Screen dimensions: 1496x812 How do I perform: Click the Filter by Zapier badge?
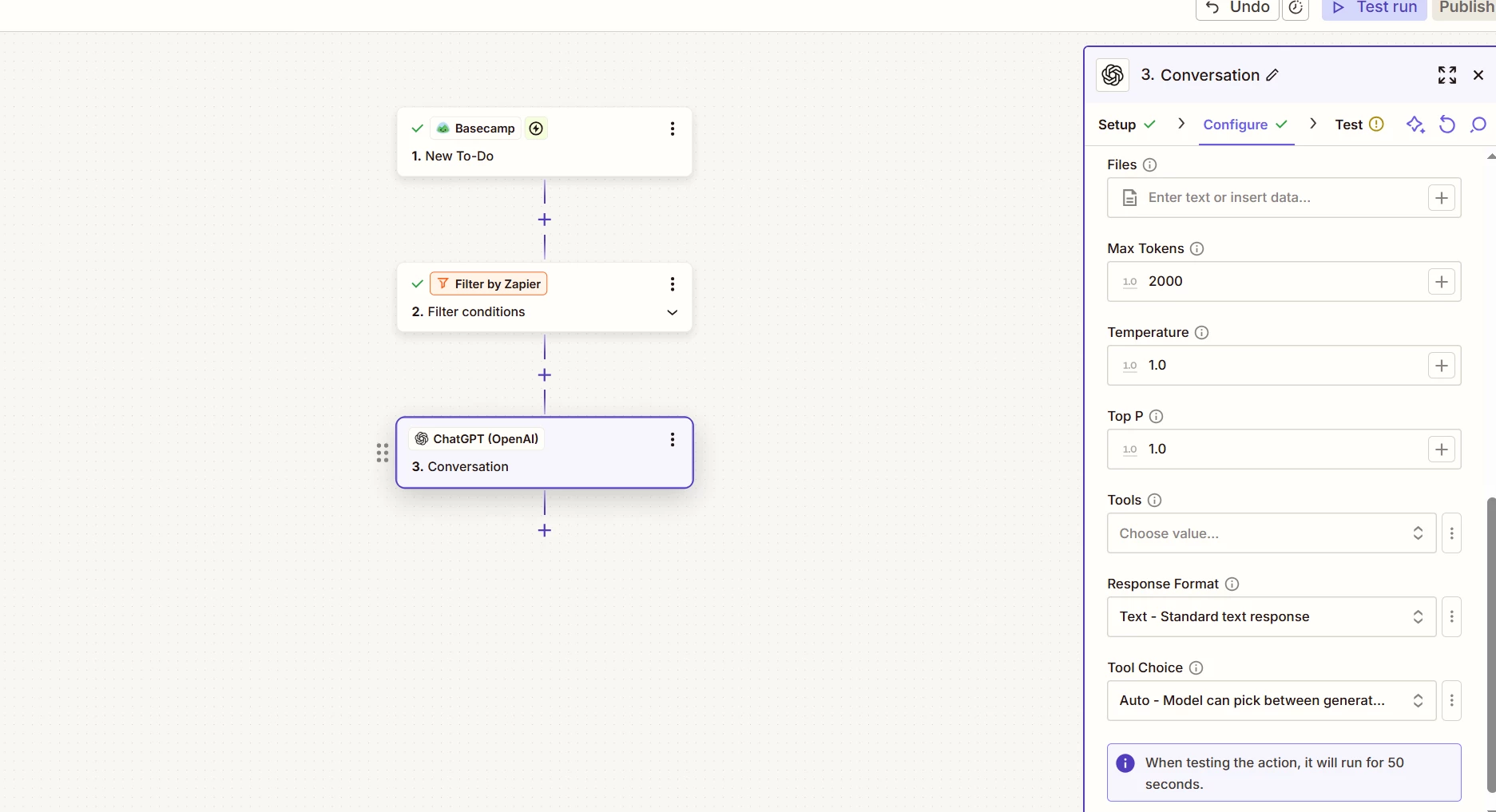tap(489, 284)
